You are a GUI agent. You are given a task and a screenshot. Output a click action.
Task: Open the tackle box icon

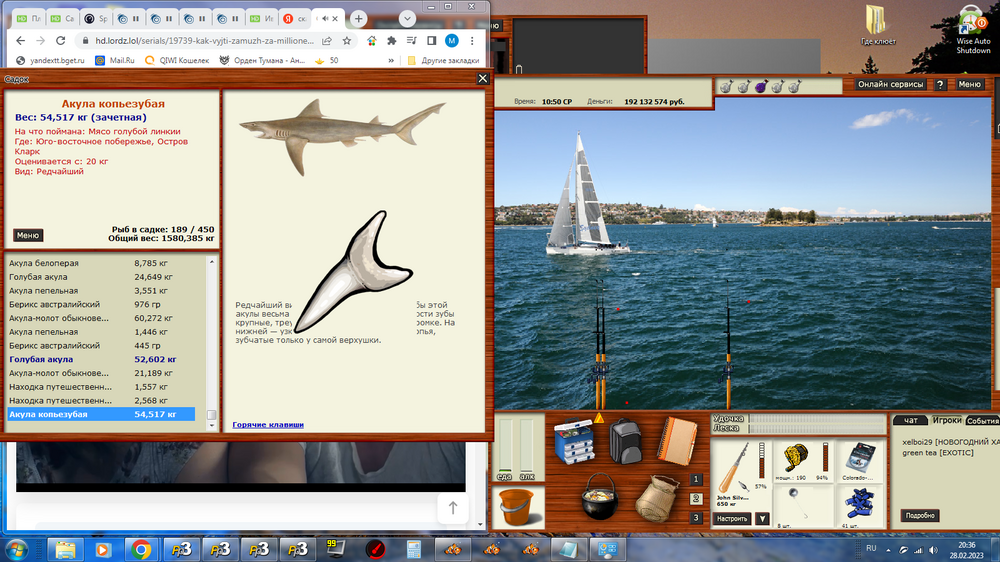click(x=574, y=441)
